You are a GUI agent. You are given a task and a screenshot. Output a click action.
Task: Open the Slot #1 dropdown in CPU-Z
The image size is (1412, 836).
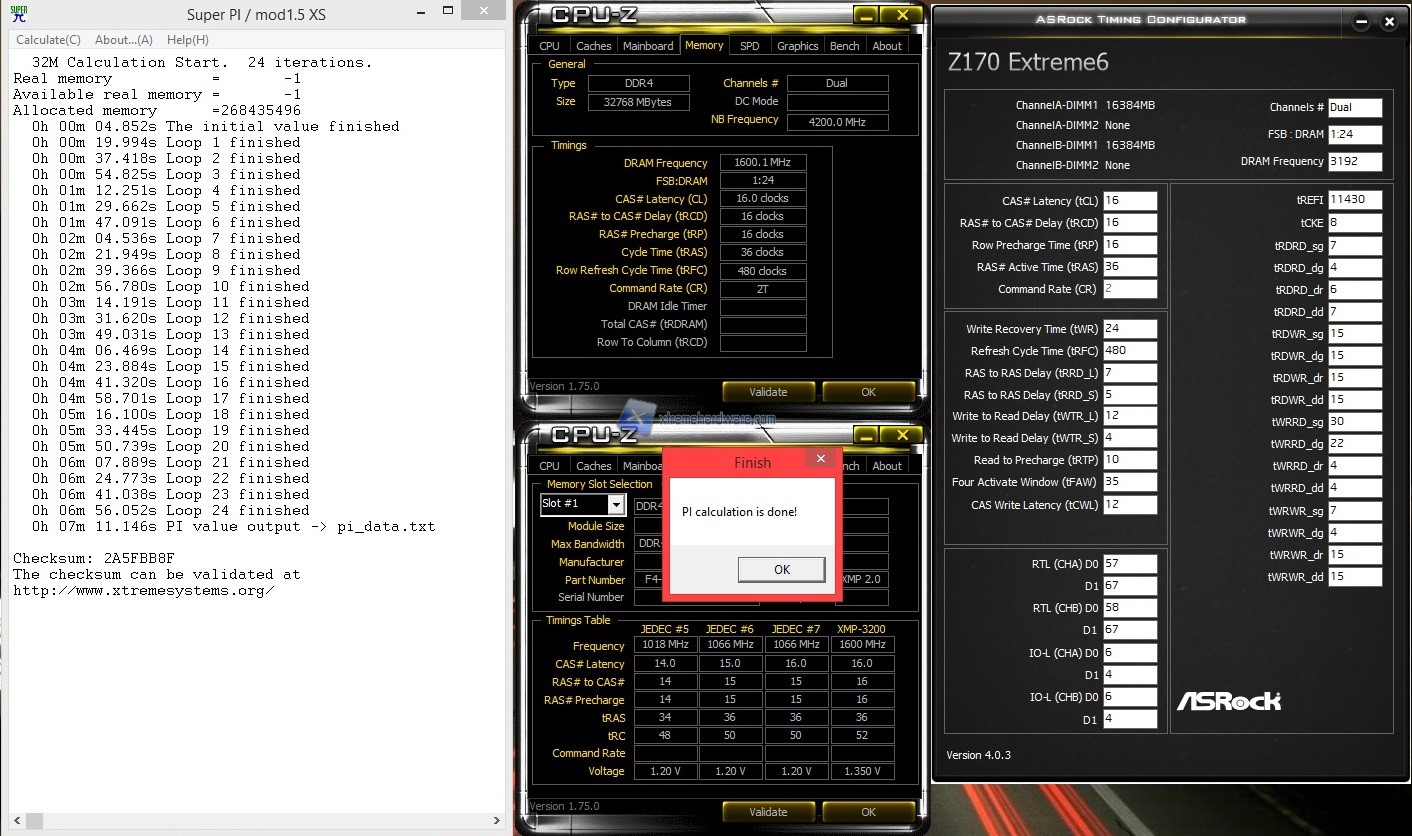click(615, 505)
